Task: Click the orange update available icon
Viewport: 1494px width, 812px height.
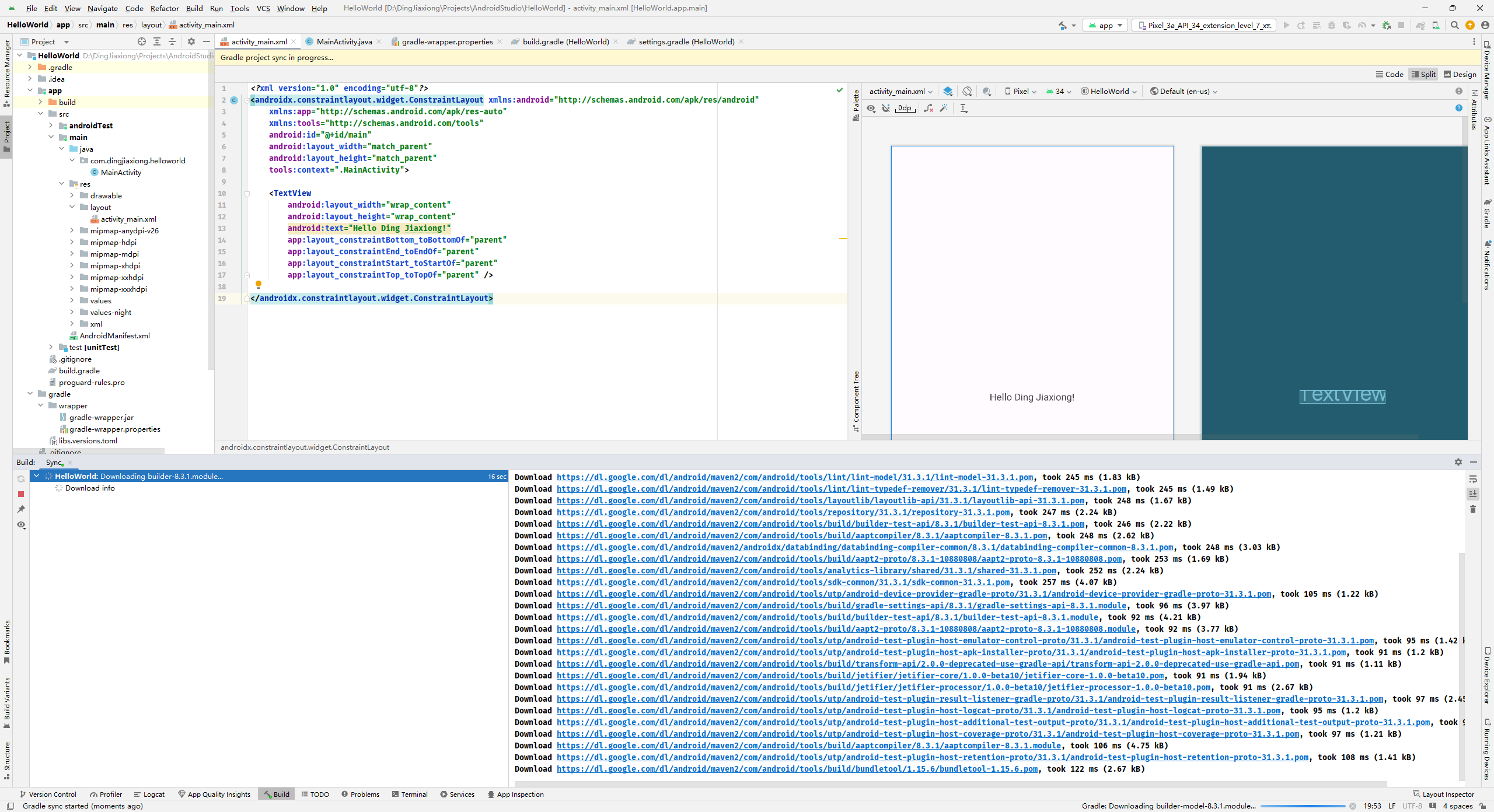Action: [x=1470, y=25]
